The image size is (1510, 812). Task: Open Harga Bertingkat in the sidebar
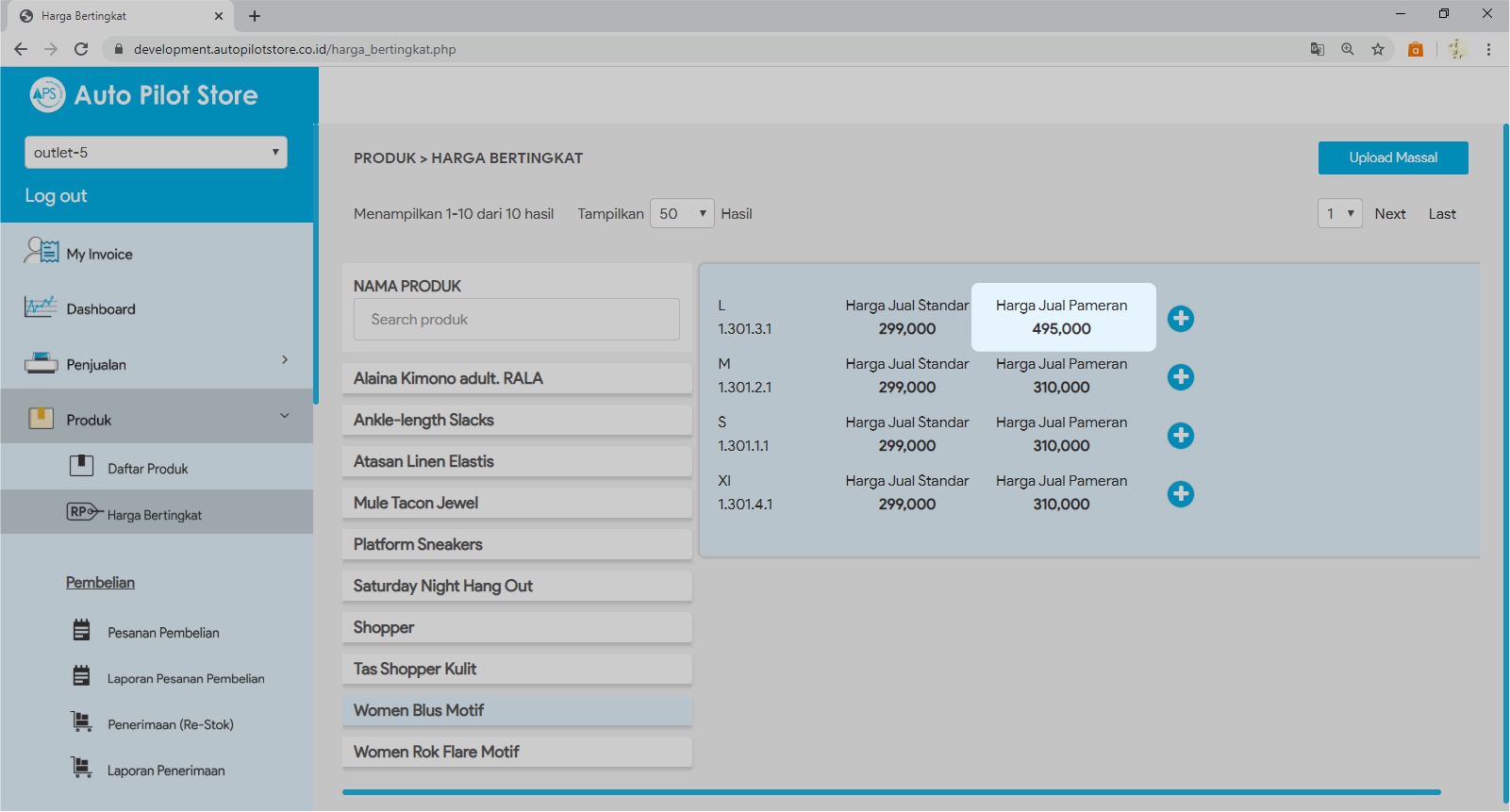pos(155,515)
